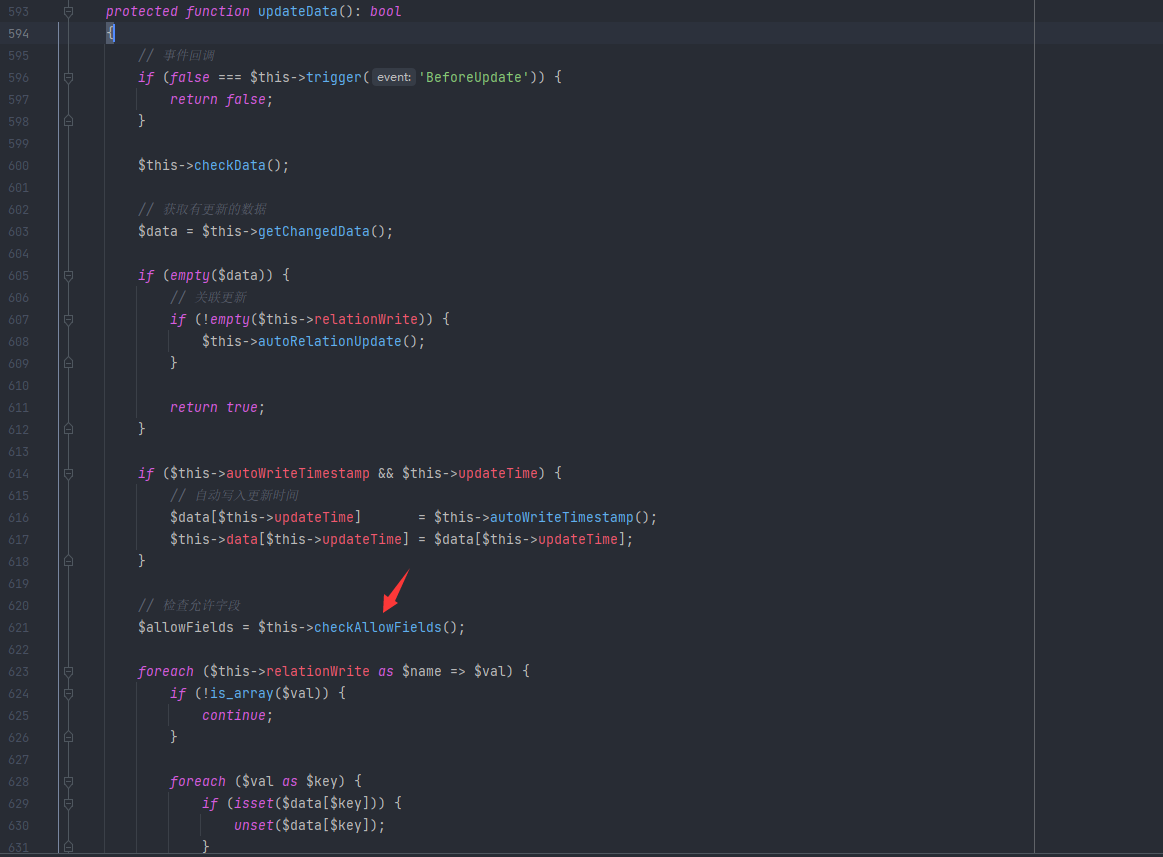Place the cursor on the 'BeforeUpdate' string
The height and width of the screenshot is (857, 1163).
click(x=473, y=77)
